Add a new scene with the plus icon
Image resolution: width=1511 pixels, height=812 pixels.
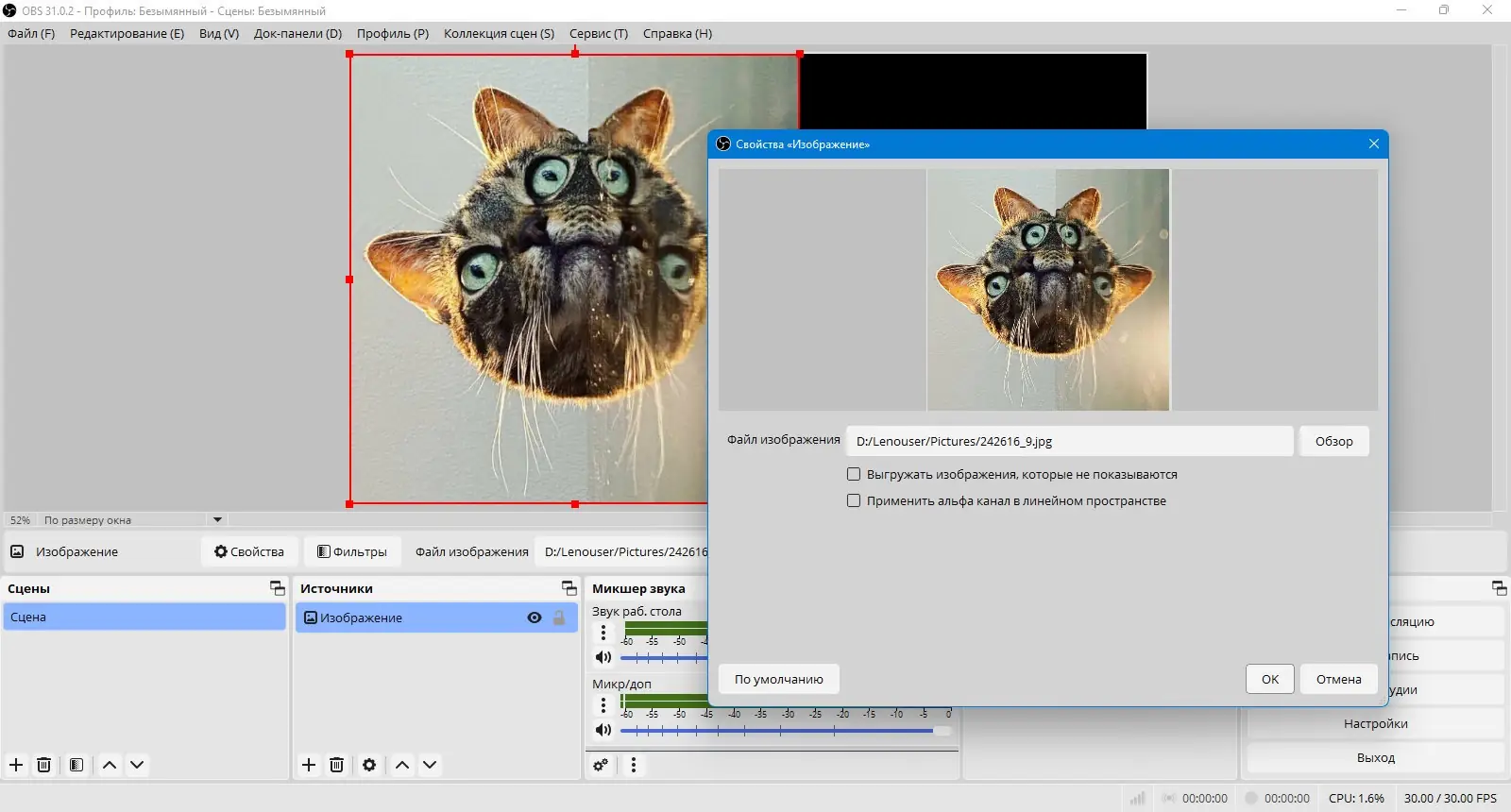(16, 765)
